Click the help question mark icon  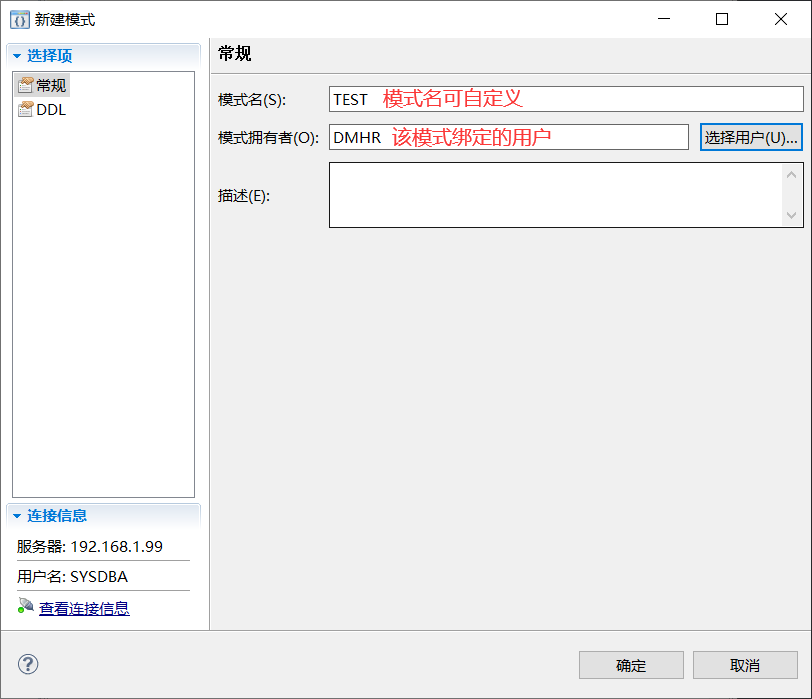[x=28, y=663]
